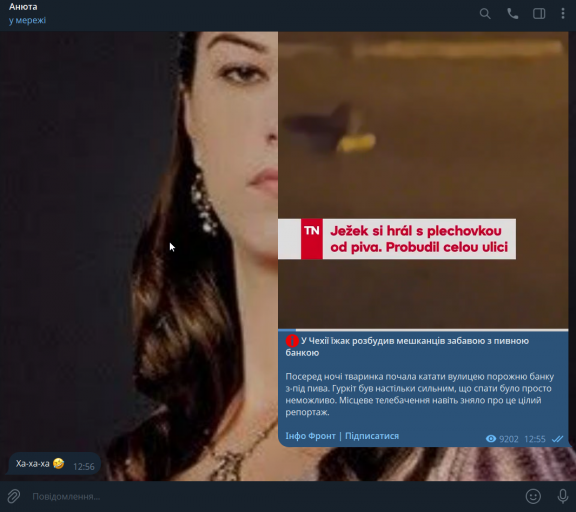
Task: Click the 'у мережі' online status text
Action: coord(28,20)
